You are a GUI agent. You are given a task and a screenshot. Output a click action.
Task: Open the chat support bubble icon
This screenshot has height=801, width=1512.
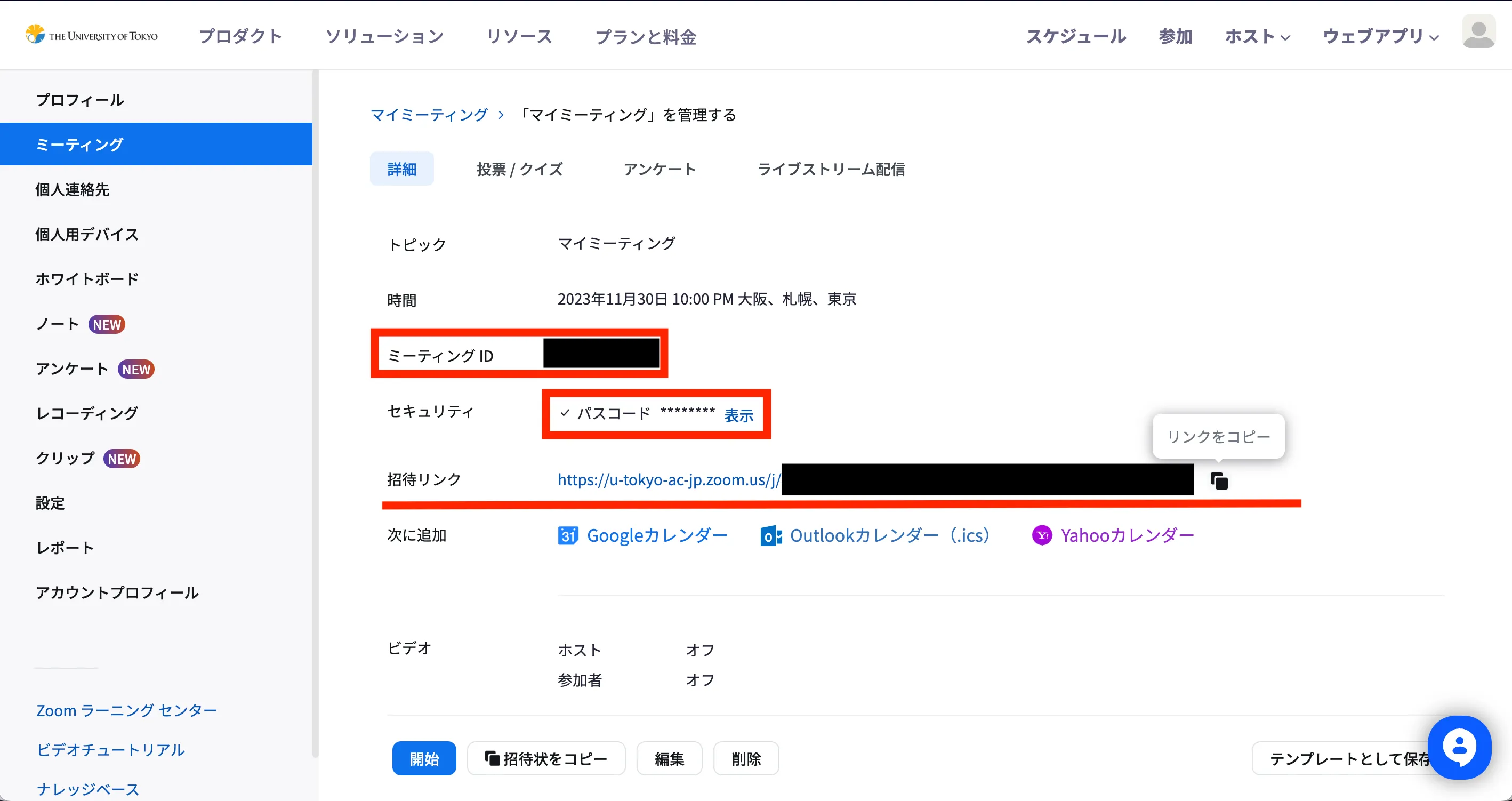(x=1459, y=747)
